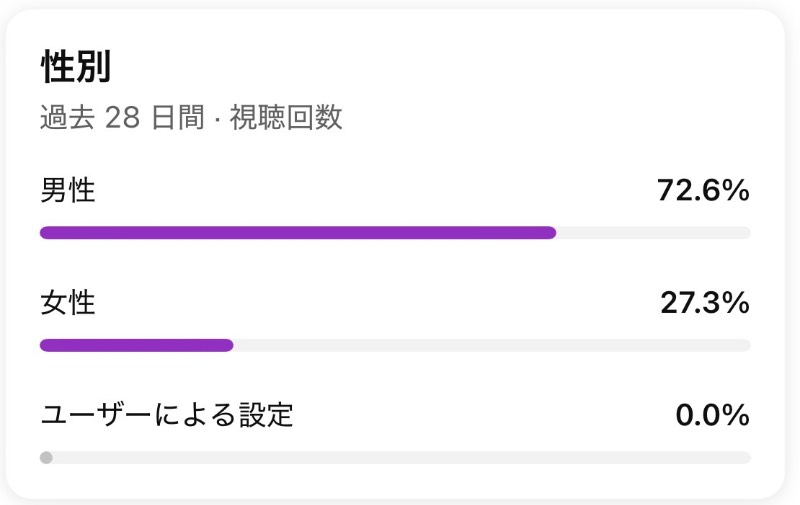
Task: Click the far right end of 男性 track
Action: coord(746,233)
